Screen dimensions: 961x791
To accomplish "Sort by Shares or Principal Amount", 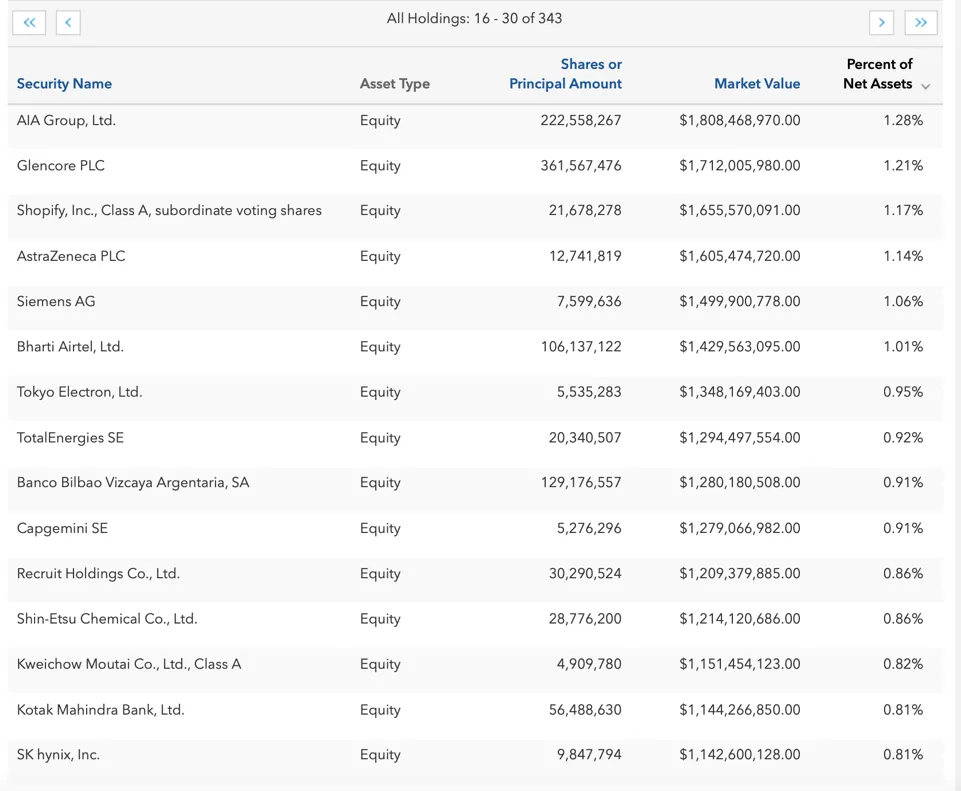I will point(565,74).
